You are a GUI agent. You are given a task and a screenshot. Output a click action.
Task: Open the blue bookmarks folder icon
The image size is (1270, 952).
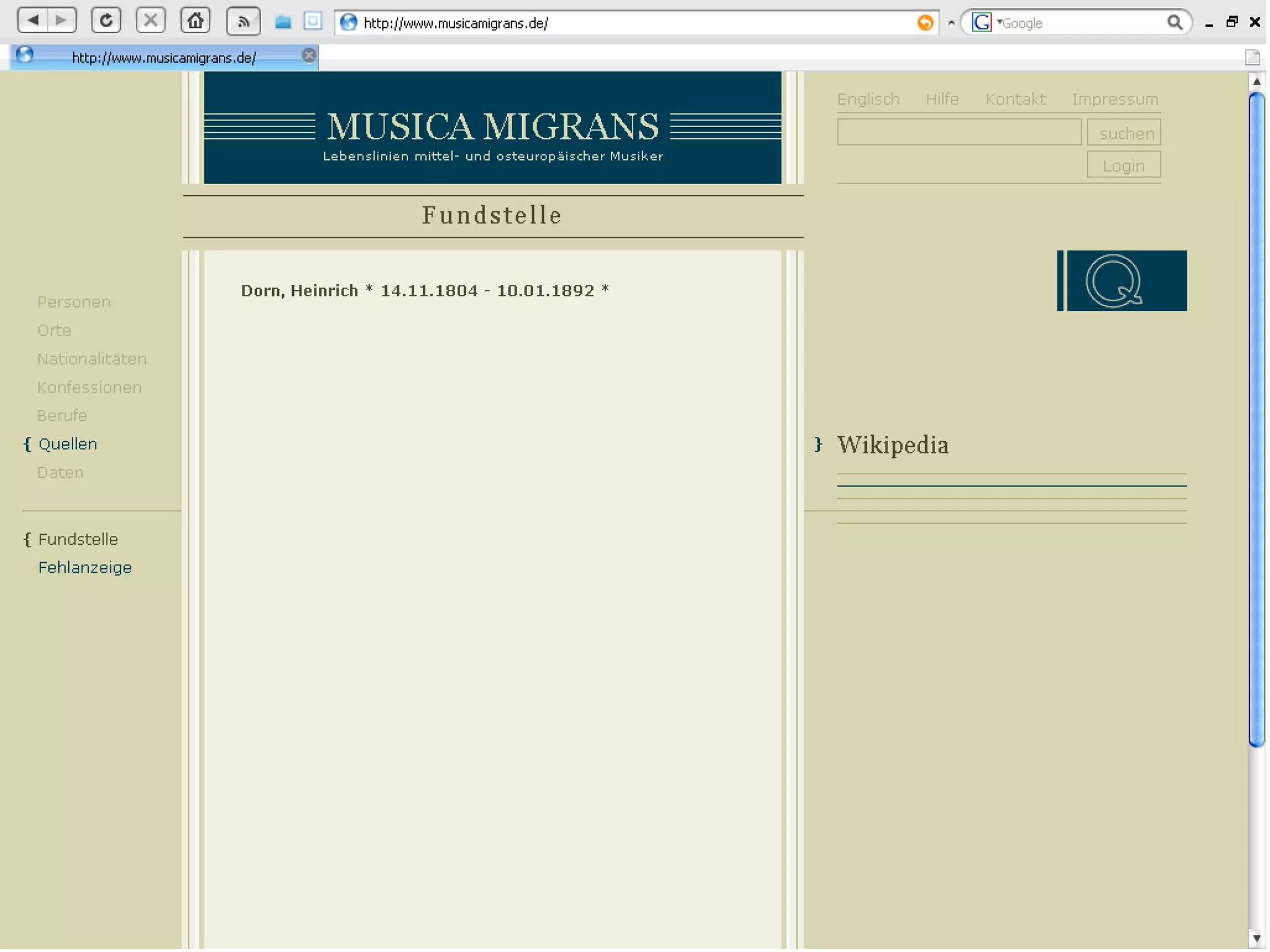(283, 22)
